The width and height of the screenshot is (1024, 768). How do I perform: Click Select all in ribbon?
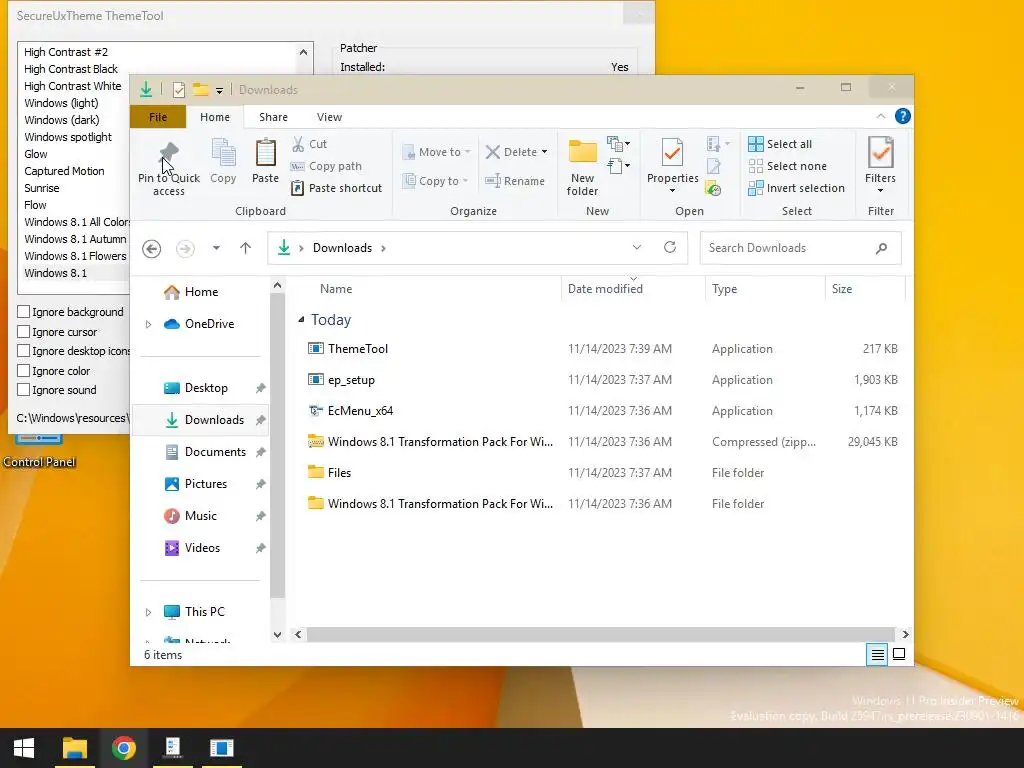pos(780,144)
